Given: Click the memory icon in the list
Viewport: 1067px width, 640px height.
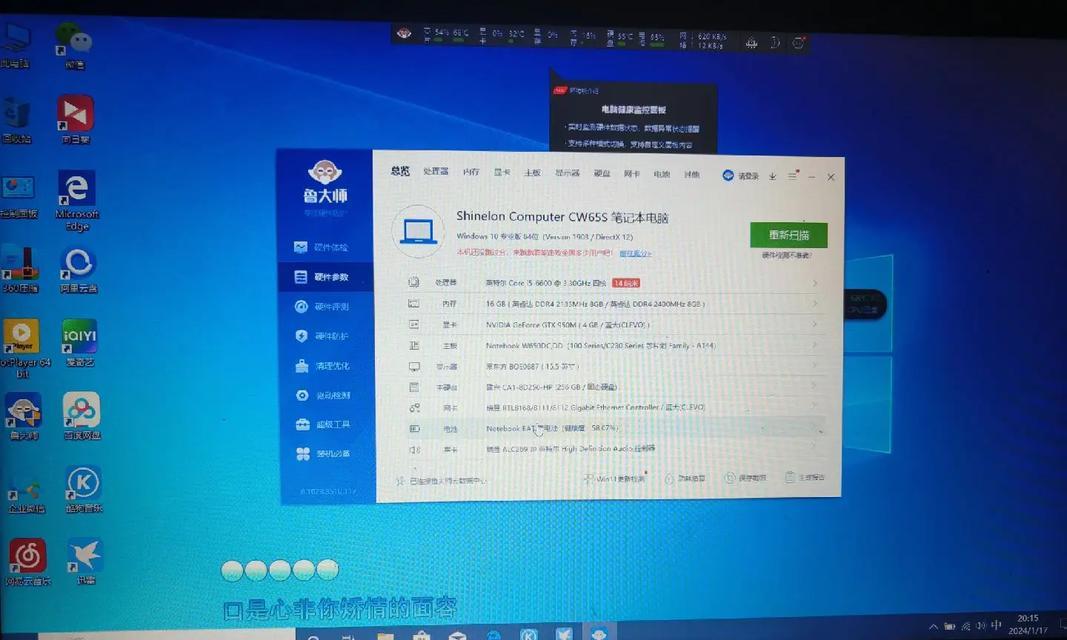Looking at the screenshot, I should tap(413, 303).
